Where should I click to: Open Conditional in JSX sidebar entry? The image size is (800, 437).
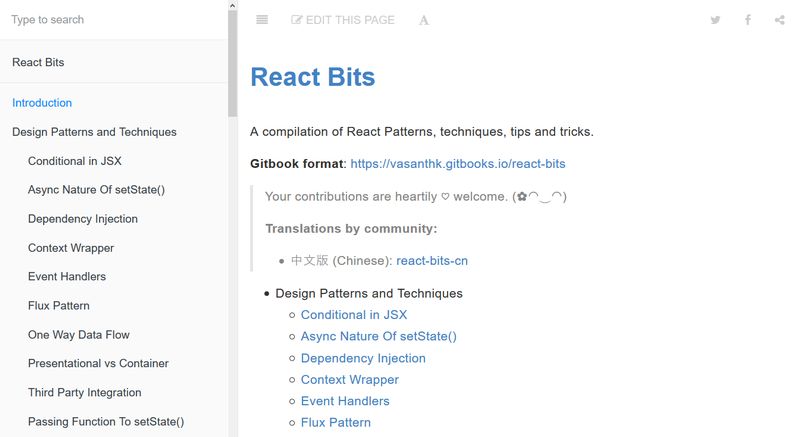[x=75, y=161]
